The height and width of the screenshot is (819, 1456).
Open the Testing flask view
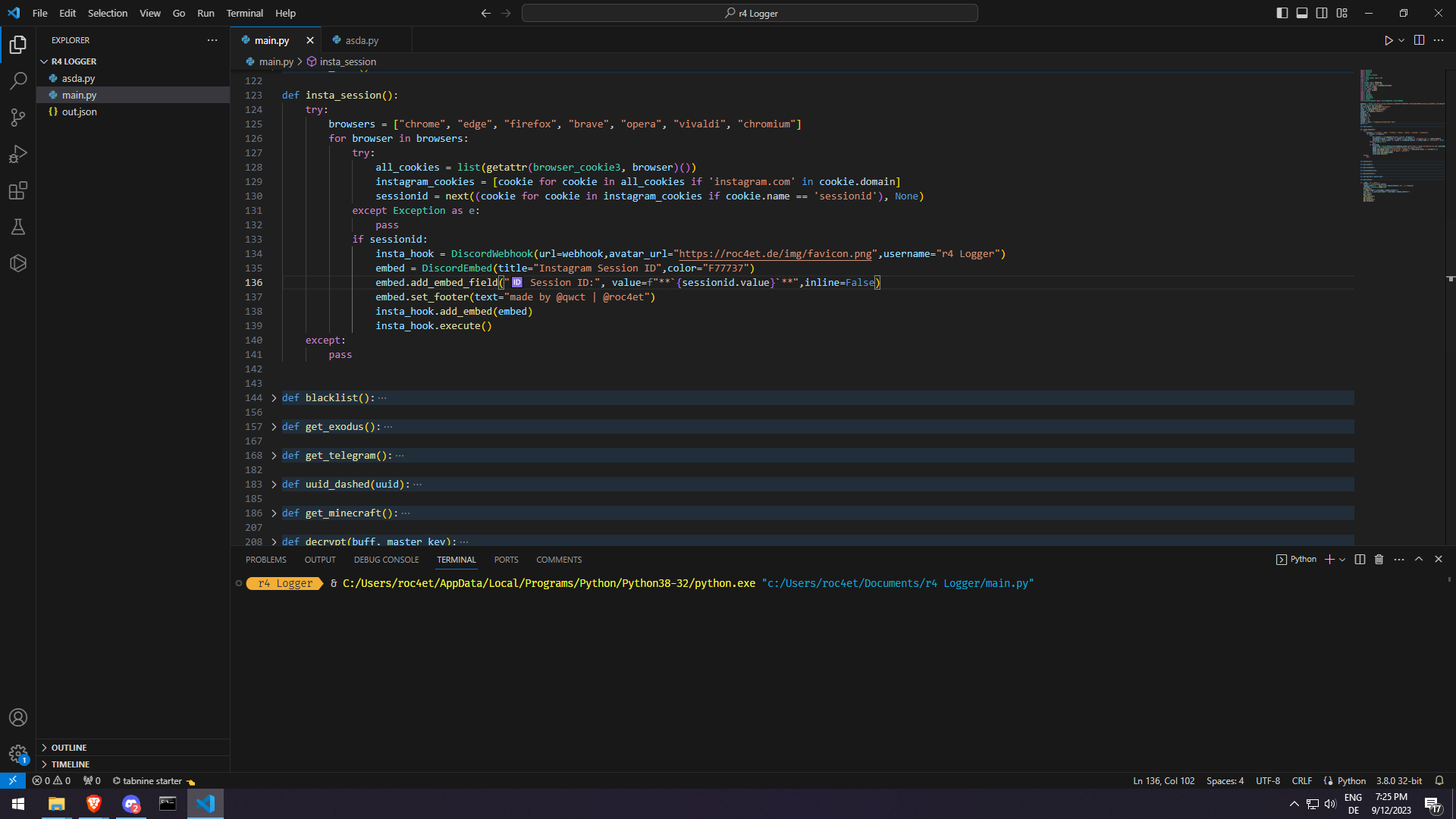point(18,227)
